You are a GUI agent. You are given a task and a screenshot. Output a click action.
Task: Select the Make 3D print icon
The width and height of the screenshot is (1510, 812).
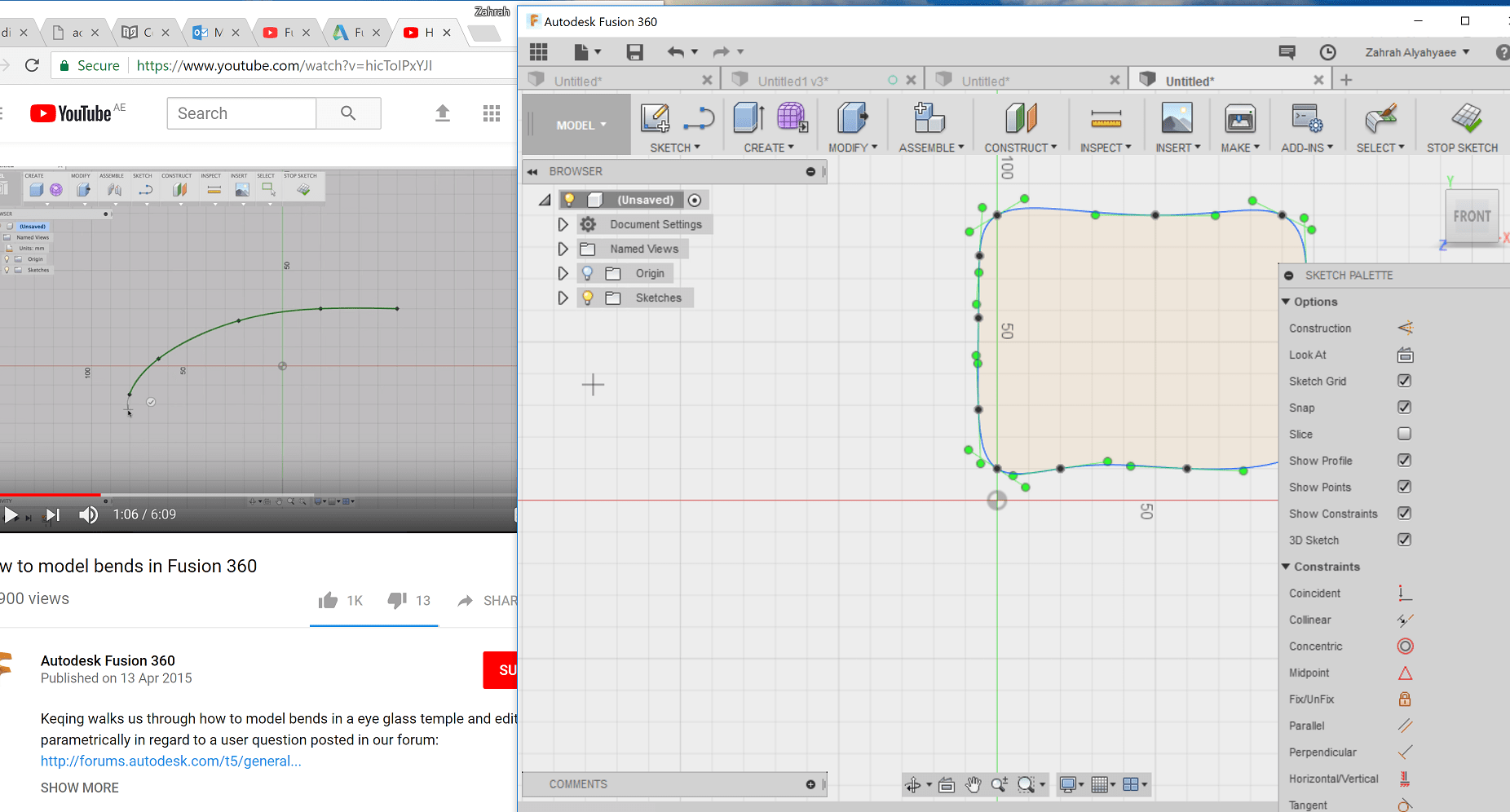pos(1239,118)
